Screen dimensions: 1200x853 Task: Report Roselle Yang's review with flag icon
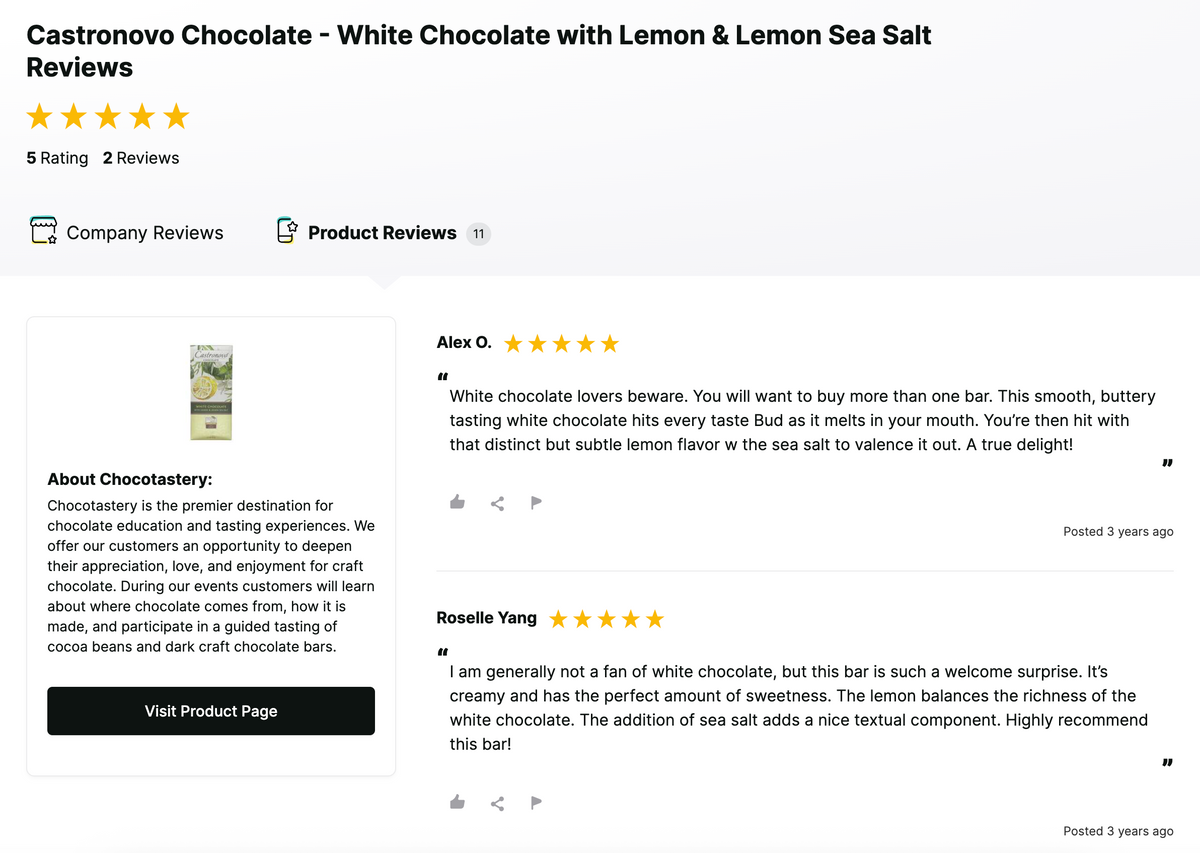click(x=536, y=802)
